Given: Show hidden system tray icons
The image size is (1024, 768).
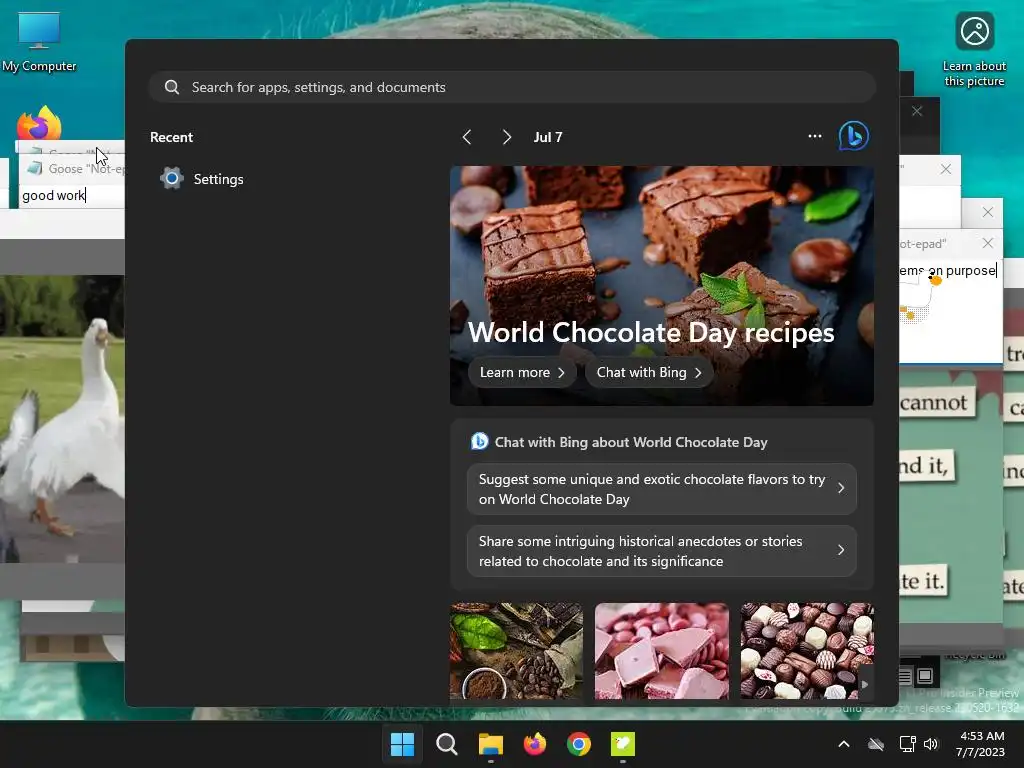Looking at the screenshot, I should point(844,744).
